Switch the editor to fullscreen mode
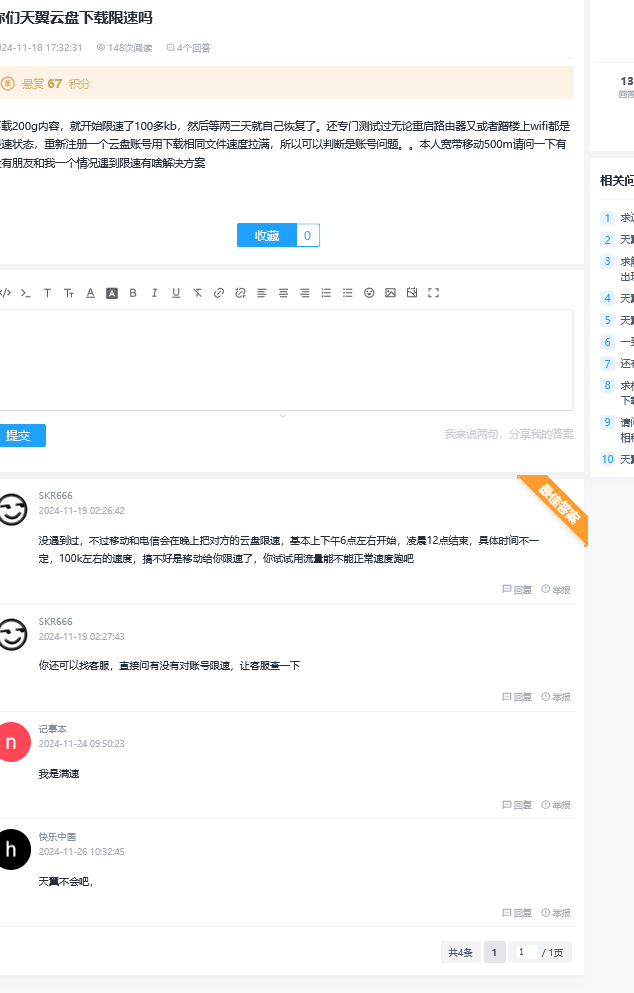This screenshot has height=993, width=634. [433, 293]
